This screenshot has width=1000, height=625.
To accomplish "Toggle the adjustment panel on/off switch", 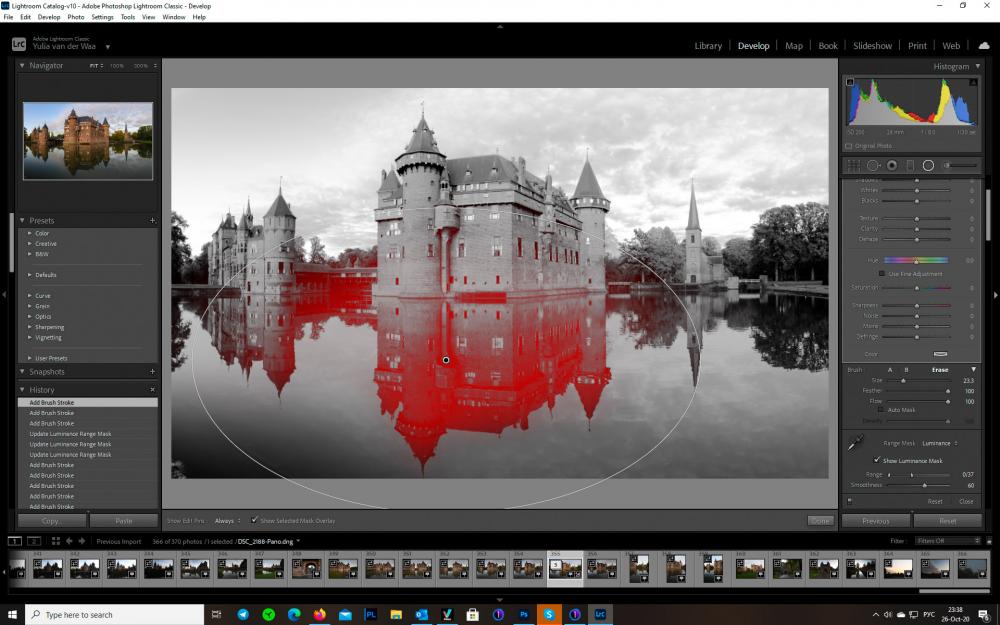I will coord(849,501).
